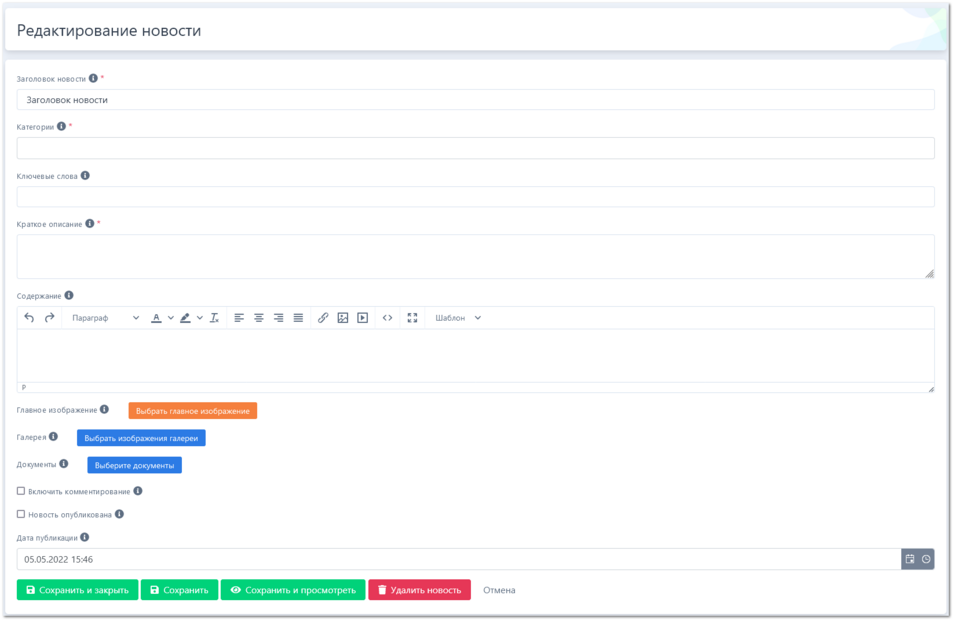This screenshot has width=954, height=621.
Task: Click the undo arrow in the editor toolbar
Action: coord(29,318)
